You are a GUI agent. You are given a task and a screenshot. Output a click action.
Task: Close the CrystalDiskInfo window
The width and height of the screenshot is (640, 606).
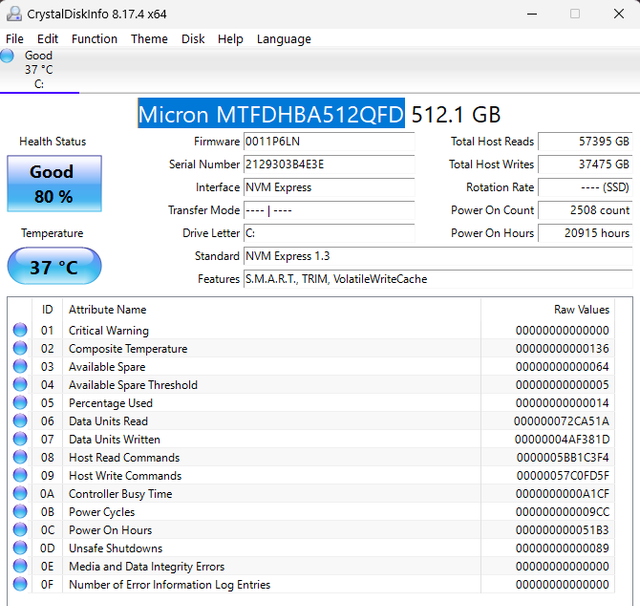[619, 14]
